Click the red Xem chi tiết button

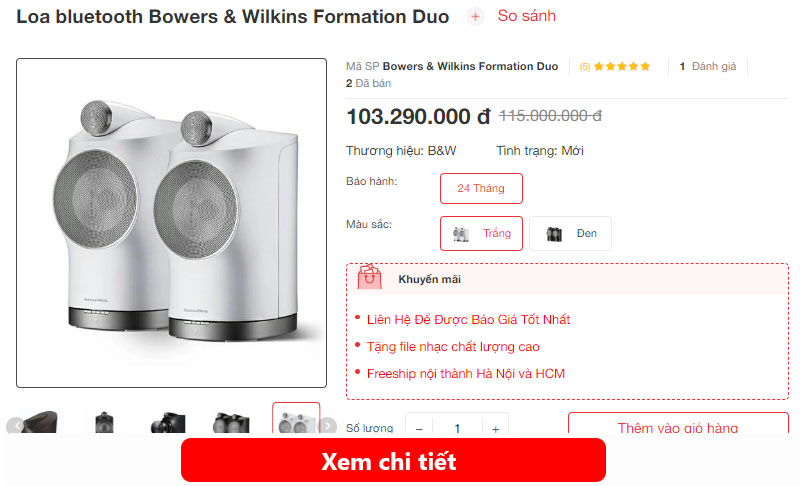[393, 460]
